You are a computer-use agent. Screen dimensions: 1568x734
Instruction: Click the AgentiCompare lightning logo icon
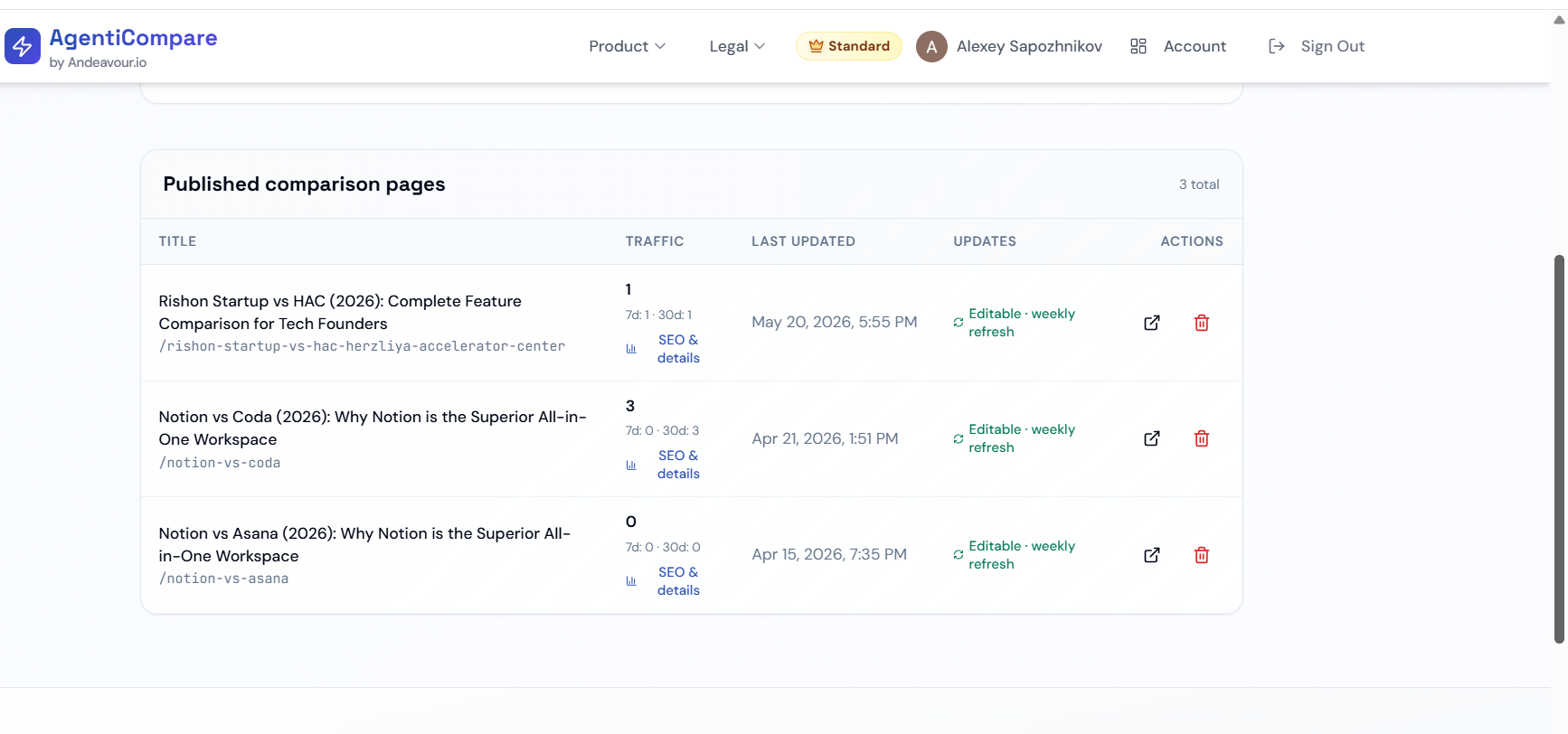[x=23, y=46]
